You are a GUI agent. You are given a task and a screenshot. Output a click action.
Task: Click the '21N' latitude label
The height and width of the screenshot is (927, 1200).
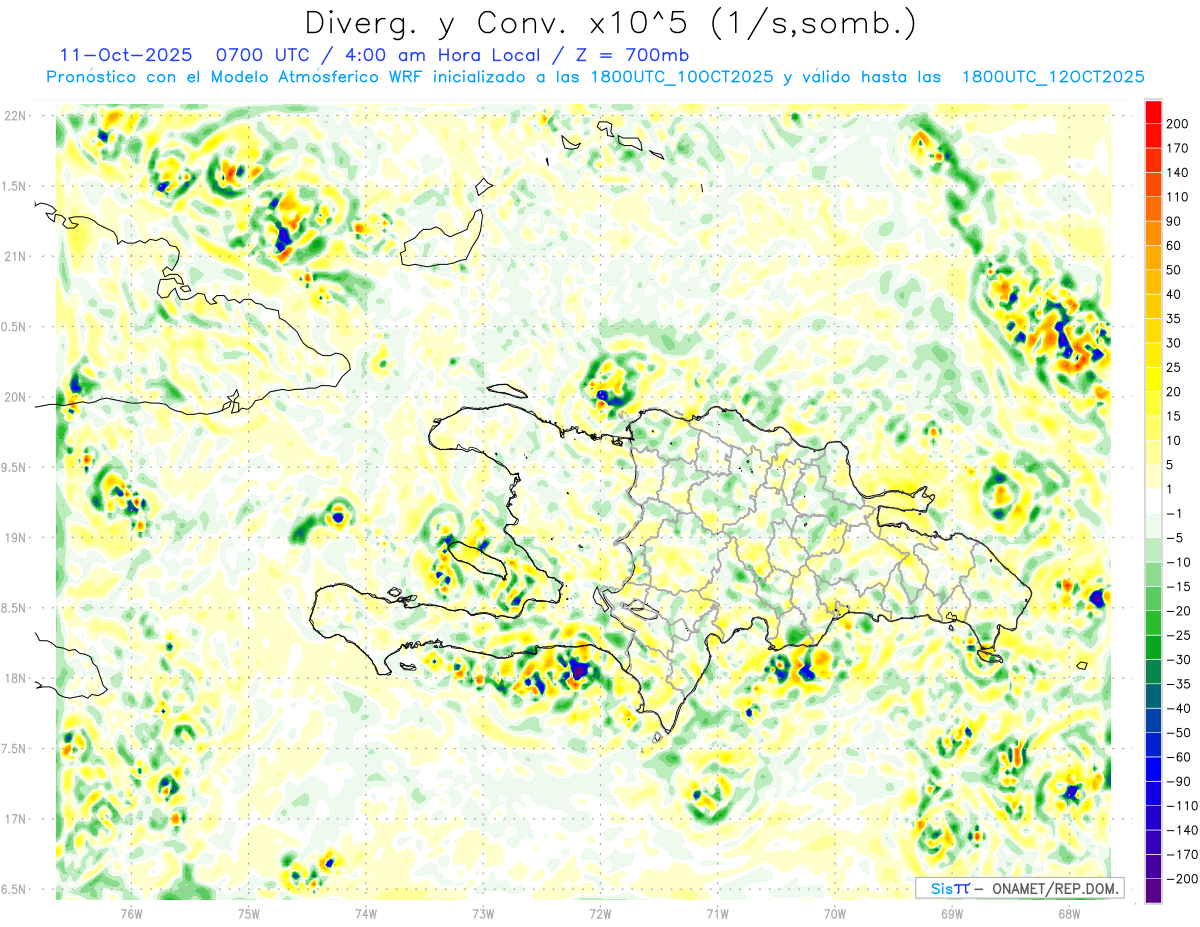coord(15,256)
